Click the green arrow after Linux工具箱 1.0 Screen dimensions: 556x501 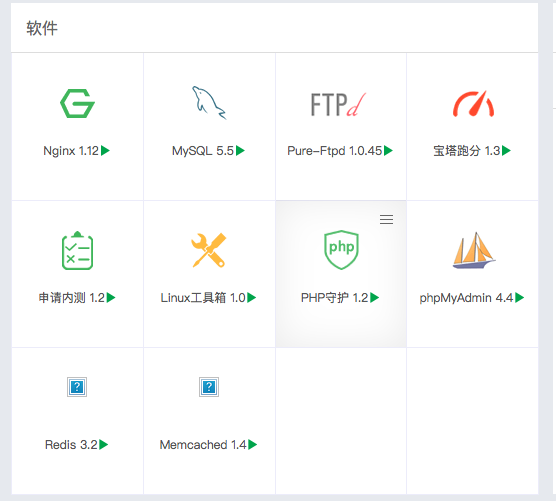(251, 297)
